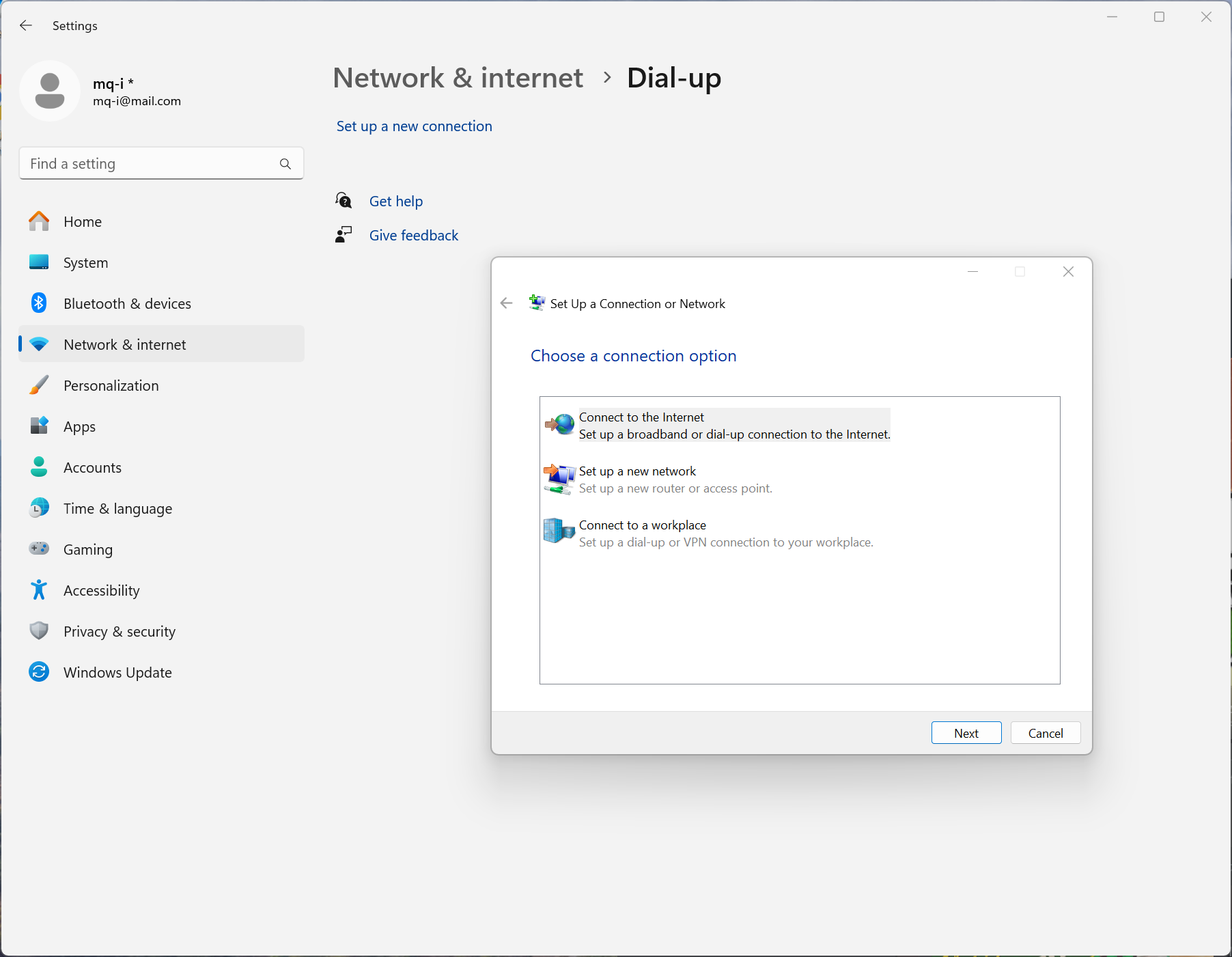The height and width of the screenshot is (957, 1232).
Task: Click the Home house icon
Action: pyautogui.click(x=39, y=221)
